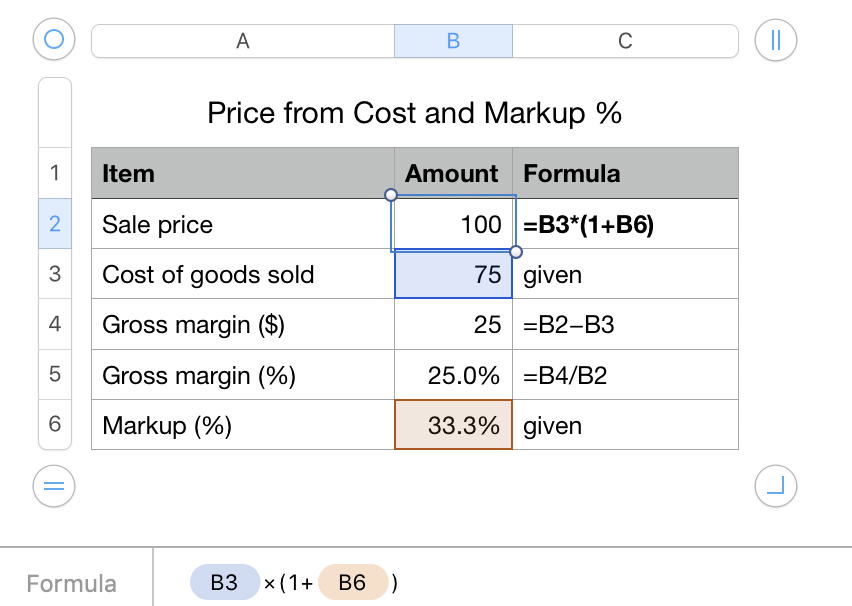Click the Gross margin ($) label cell
The height and width of the screenshot is (606, 852).
pos(242,324)
